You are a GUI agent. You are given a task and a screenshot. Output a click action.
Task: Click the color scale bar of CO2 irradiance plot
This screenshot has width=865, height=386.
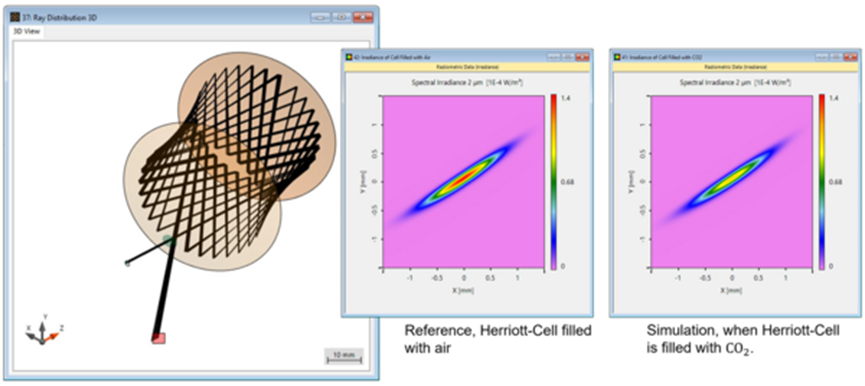click(x=821, y=182)
